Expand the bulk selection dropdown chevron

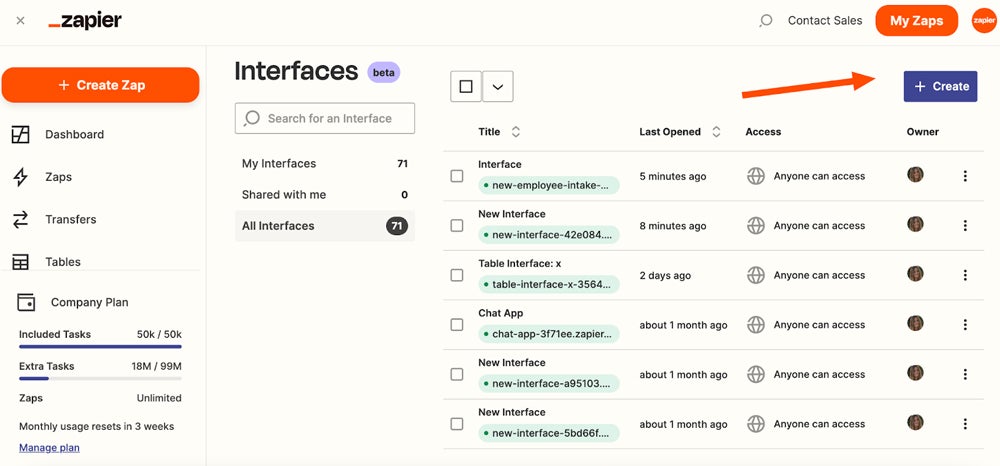(x=498, y=87)
